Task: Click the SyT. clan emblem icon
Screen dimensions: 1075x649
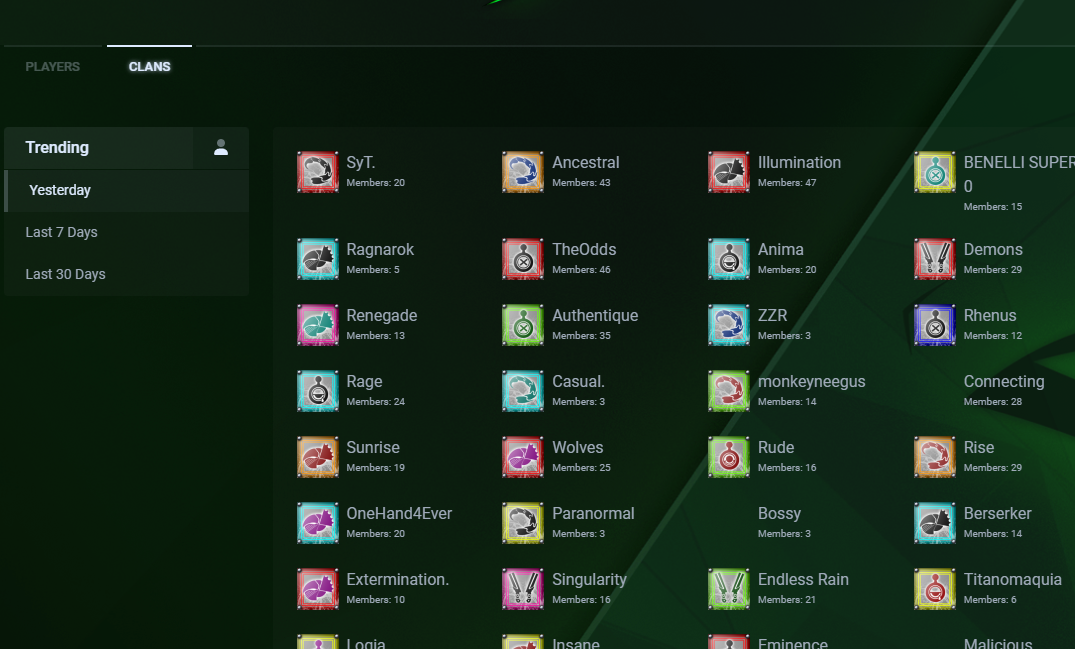Action: pyautogui.click(x=318, y=172)
